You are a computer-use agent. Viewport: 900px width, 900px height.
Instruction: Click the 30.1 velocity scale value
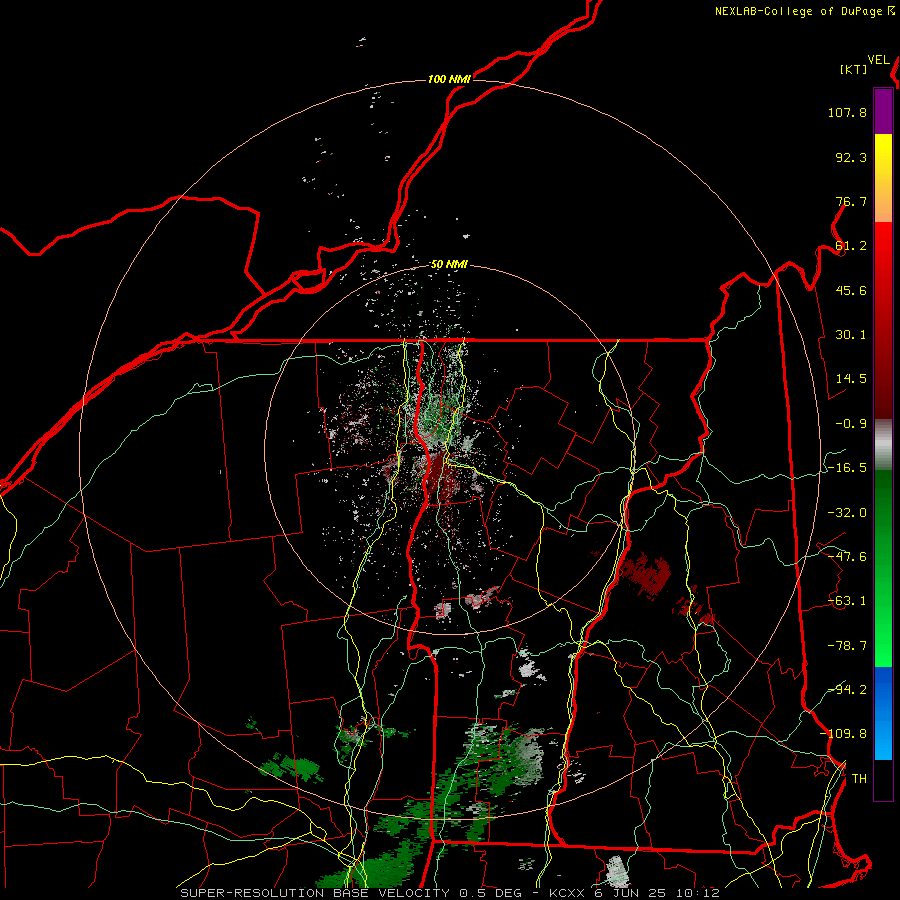(851, 335)
